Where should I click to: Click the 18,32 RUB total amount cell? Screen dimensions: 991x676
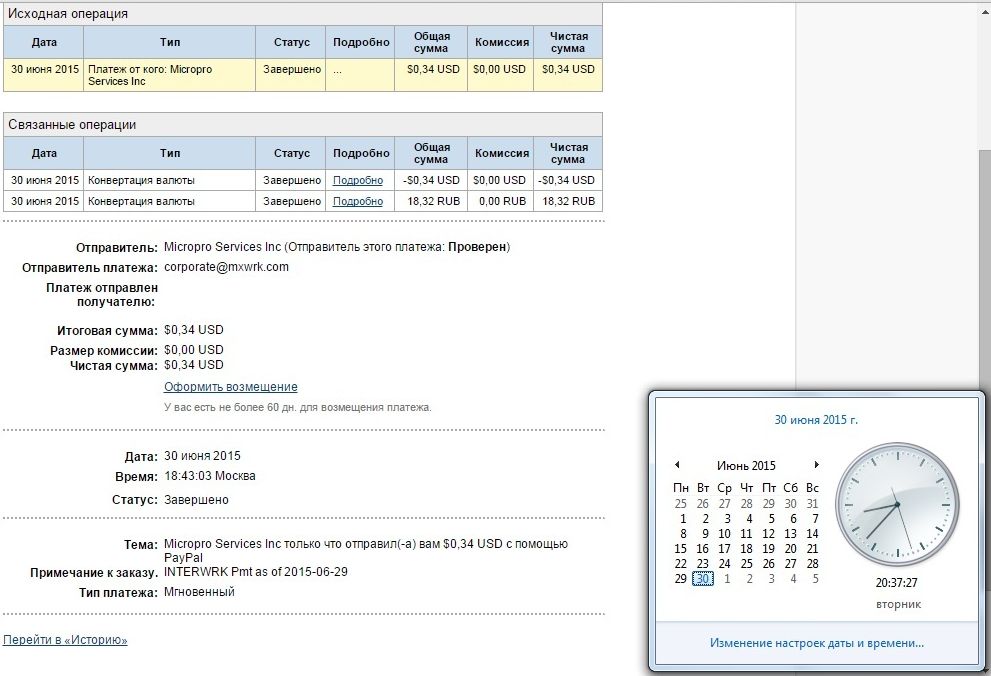coord(431,201)
